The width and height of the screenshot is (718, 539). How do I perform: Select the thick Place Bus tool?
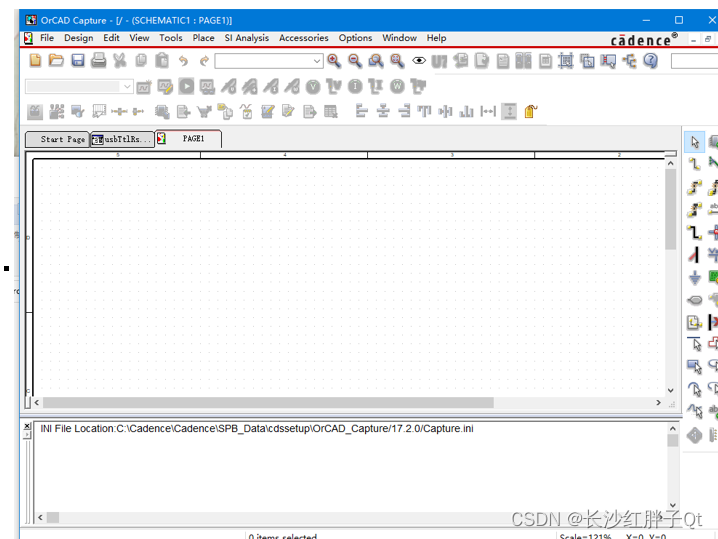(695, 233)
